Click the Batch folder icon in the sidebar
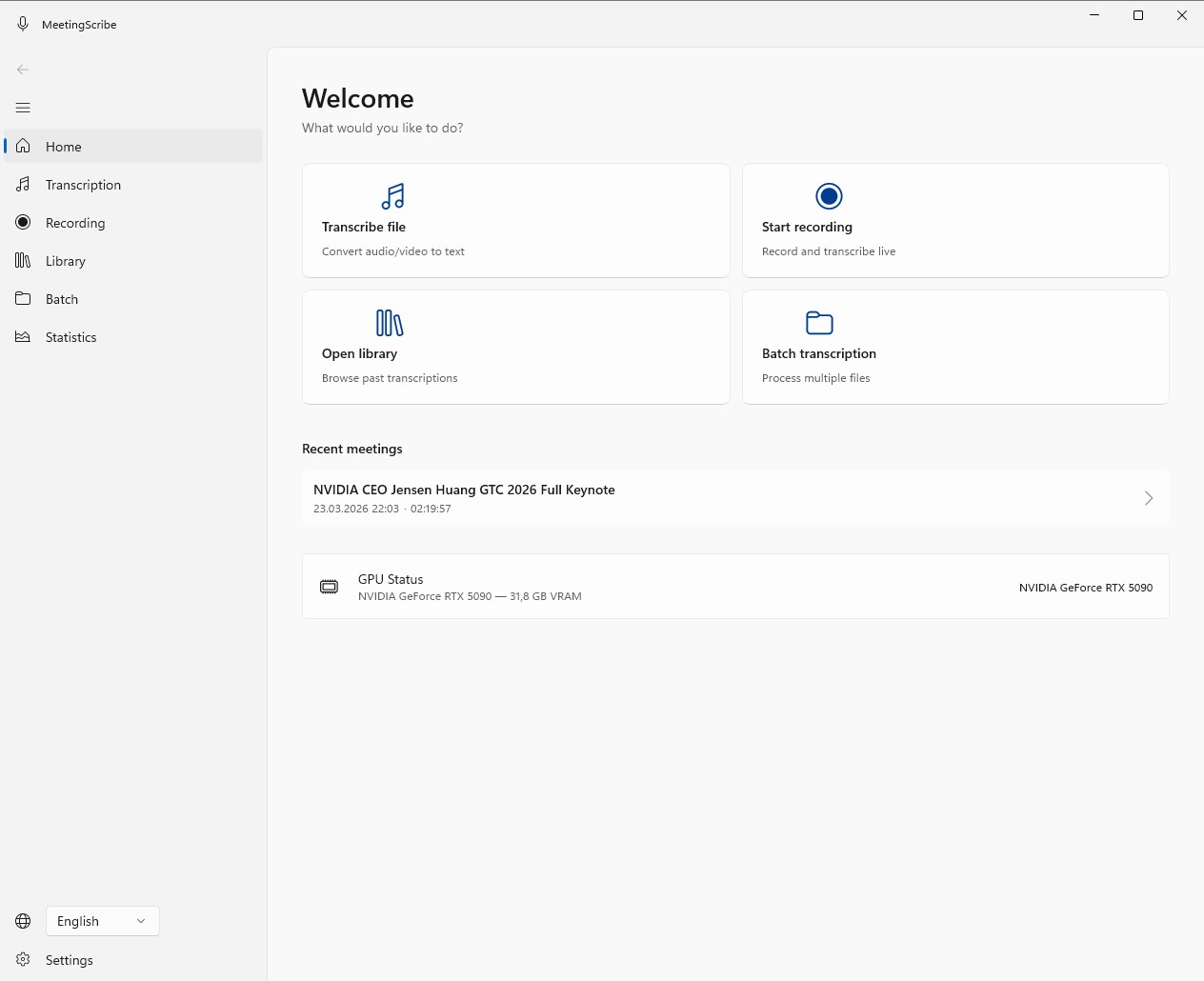The height and width of the screenshot is (981, 1204). click(23, 298)
